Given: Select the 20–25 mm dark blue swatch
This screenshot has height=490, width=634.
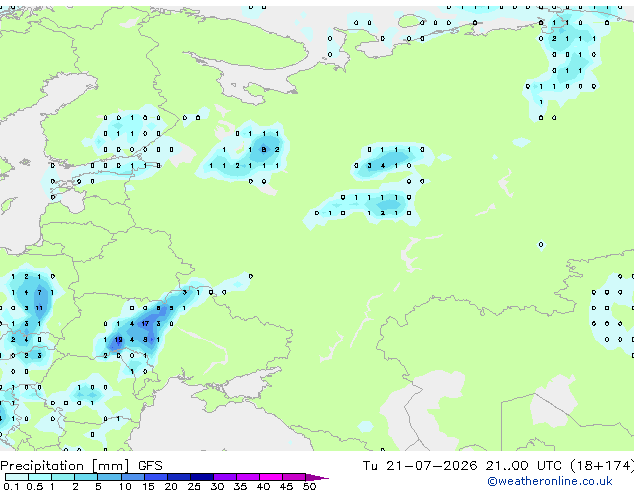Looking at the screenshot, I should tap(178, 477).
